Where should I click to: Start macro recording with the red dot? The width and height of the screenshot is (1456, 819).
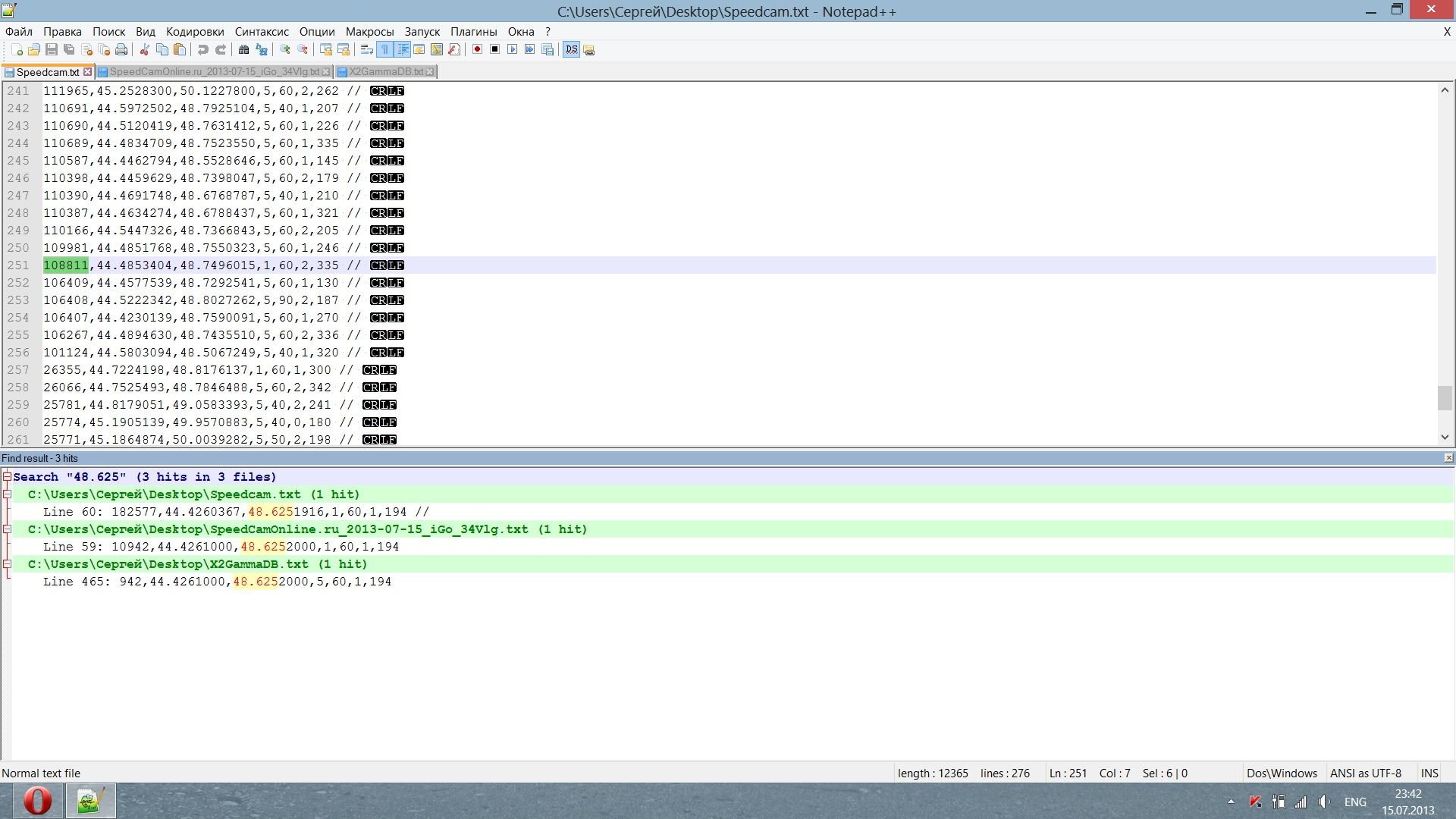477,50
